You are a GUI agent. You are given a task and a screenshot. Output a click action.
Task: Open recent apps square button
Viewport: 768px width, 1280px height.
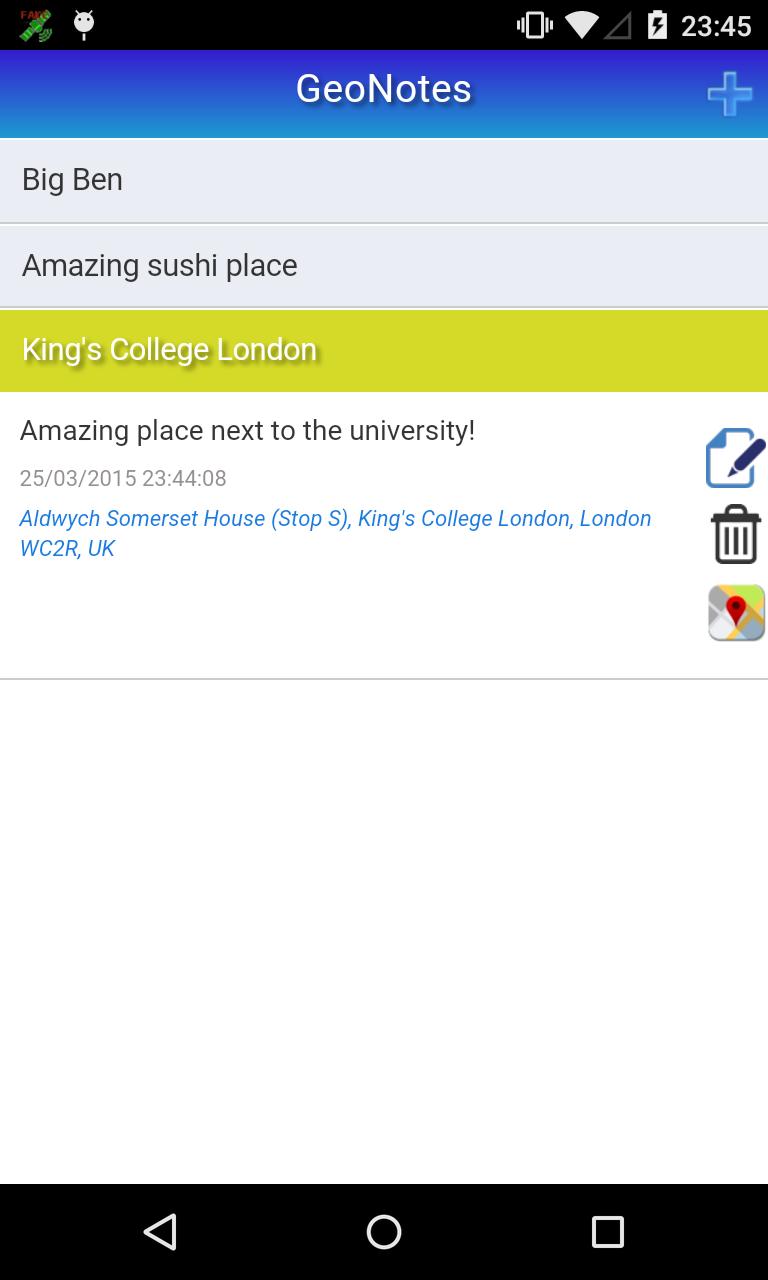pyautogui.click(x=607, y=1231)
